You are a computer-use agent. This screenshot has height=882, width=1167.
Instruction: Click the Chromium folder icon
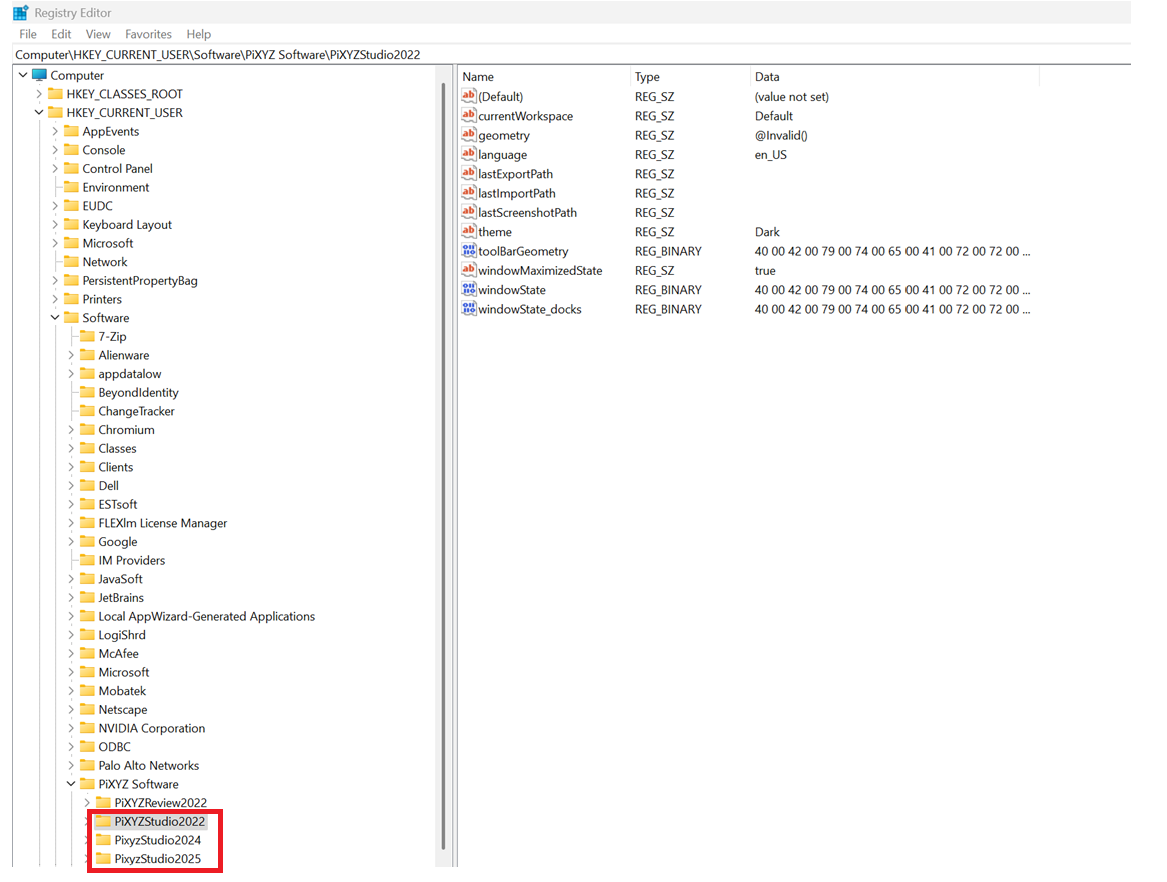[x=87, y=429]
